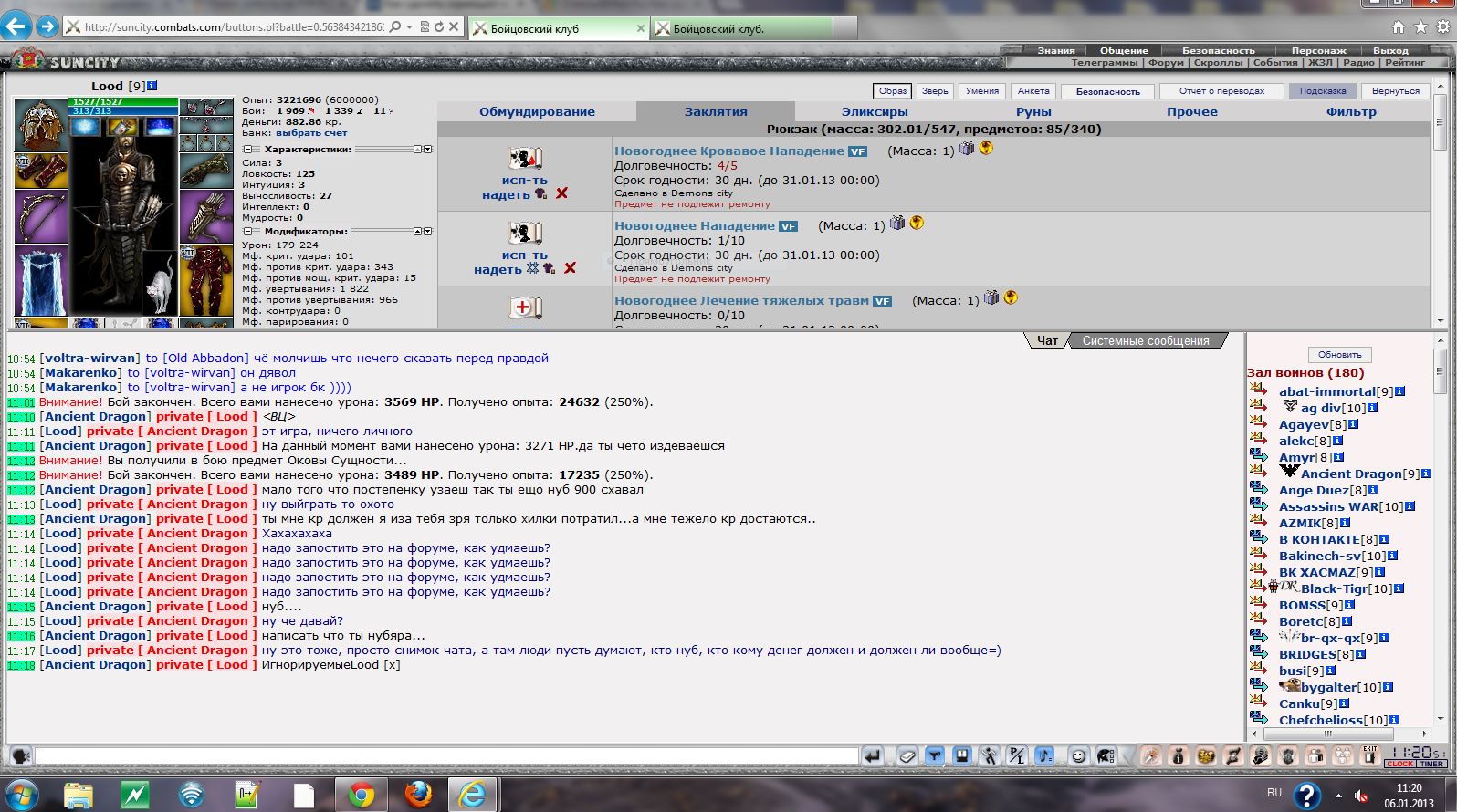This screenshot has height=812, width=1457.
Task: Open the Рейтинг link
Action: point(1405,63)
